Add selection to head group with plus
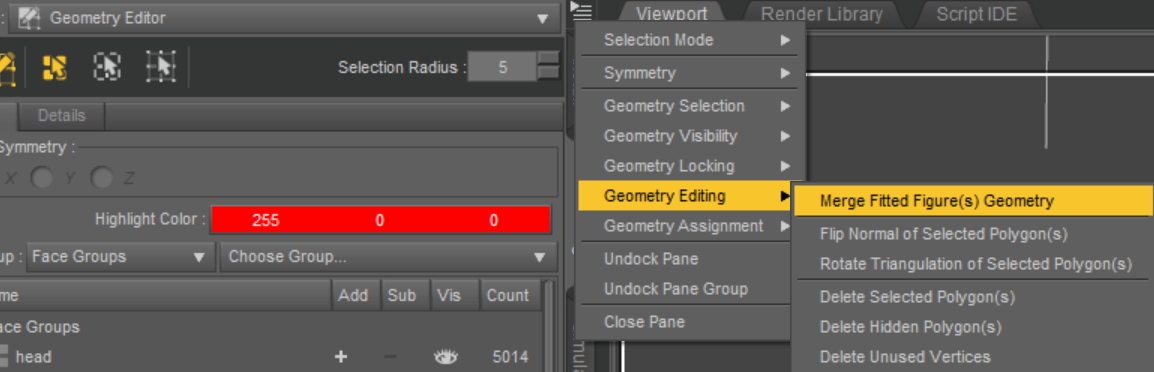 (341, 357)
